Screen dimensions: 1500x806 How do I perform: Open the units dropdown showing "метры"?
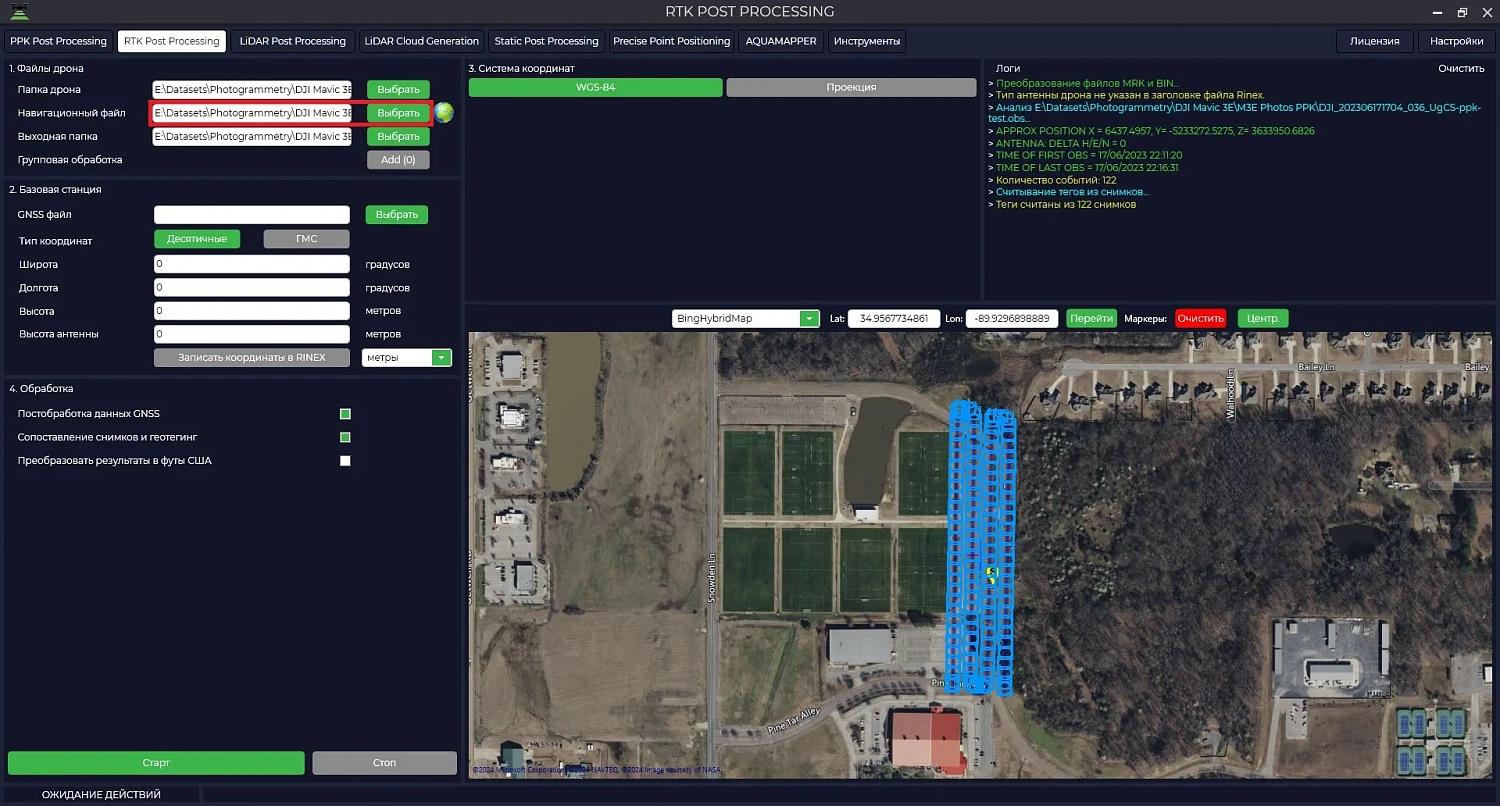(x=440, y=357)
